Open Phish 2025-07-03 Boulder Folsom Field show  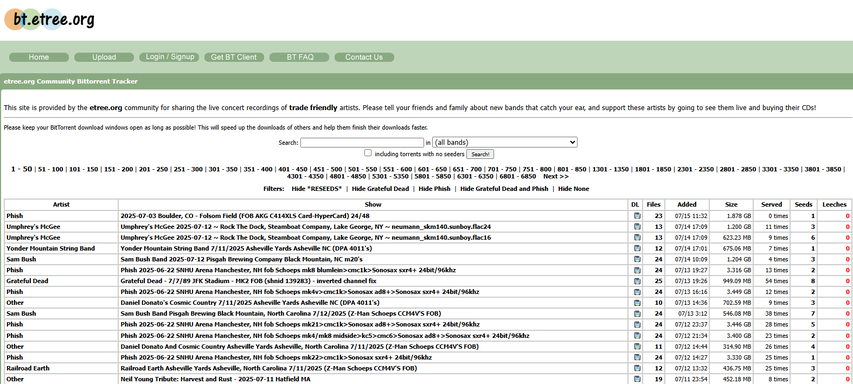(245, 216)
